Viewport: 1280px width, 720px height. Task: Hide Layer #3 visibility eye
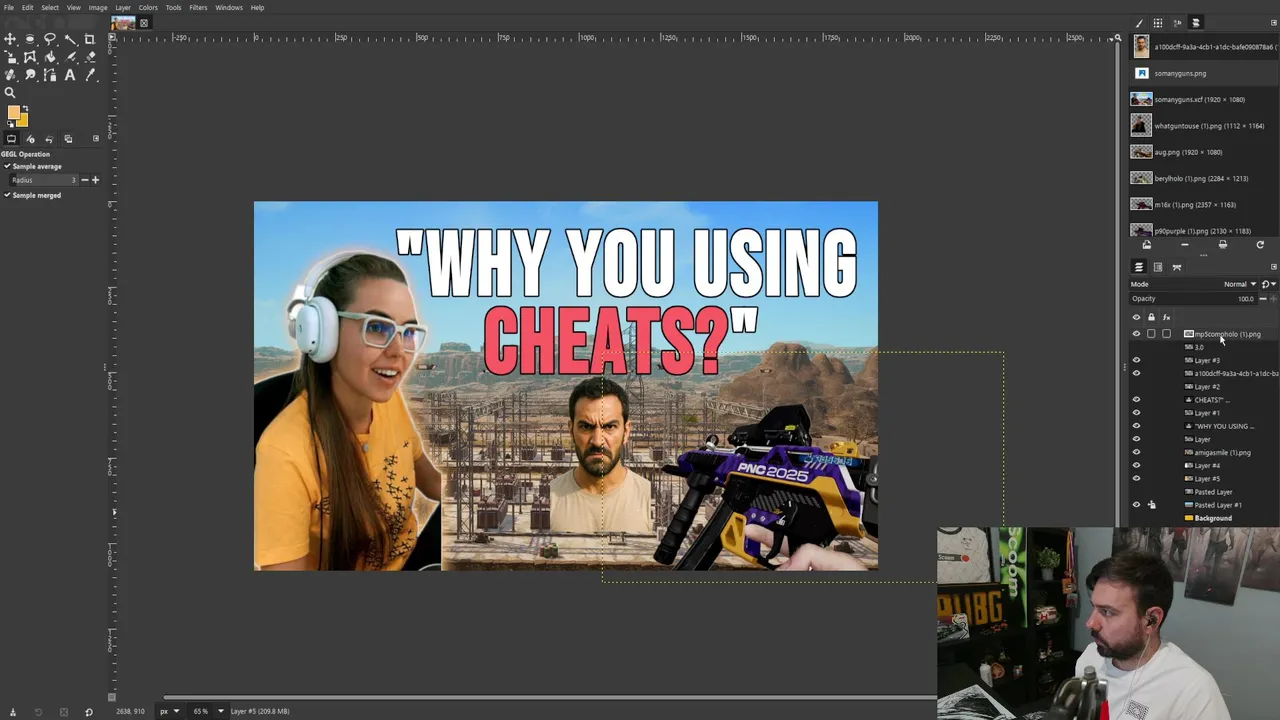tap(1136, 360)
